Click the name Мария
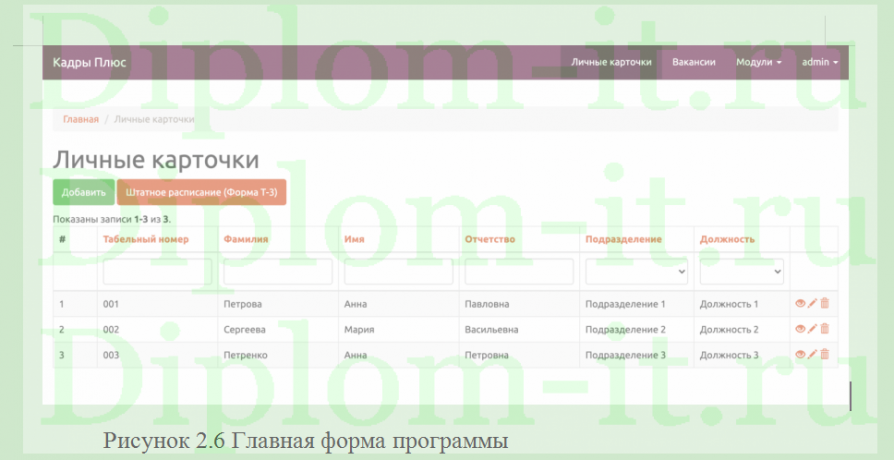Image resolution: width=894 pixels, height=460 pixels. tap(359, 329)
